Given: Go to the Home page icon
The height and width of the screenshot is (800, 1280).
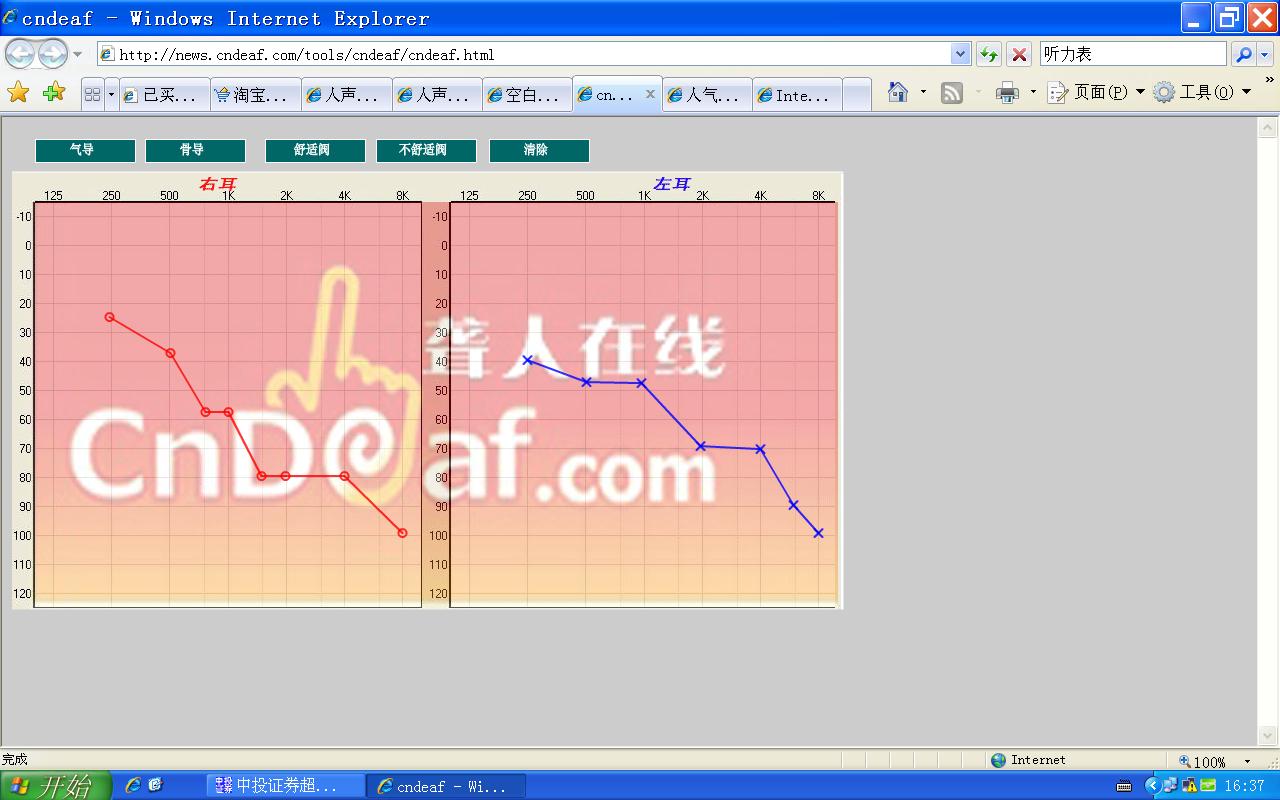Looking at the screenshot, I should [898, 93].
